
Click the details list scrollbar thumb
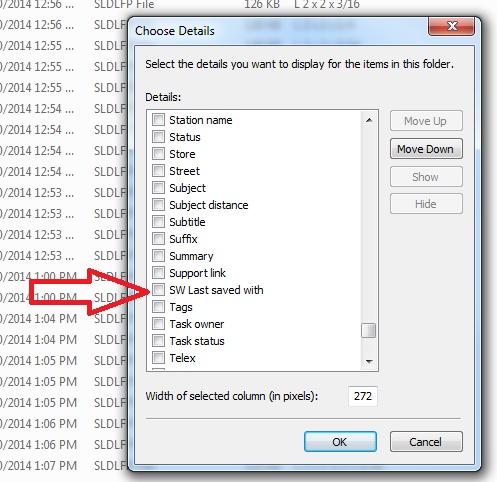coord(369,330)
